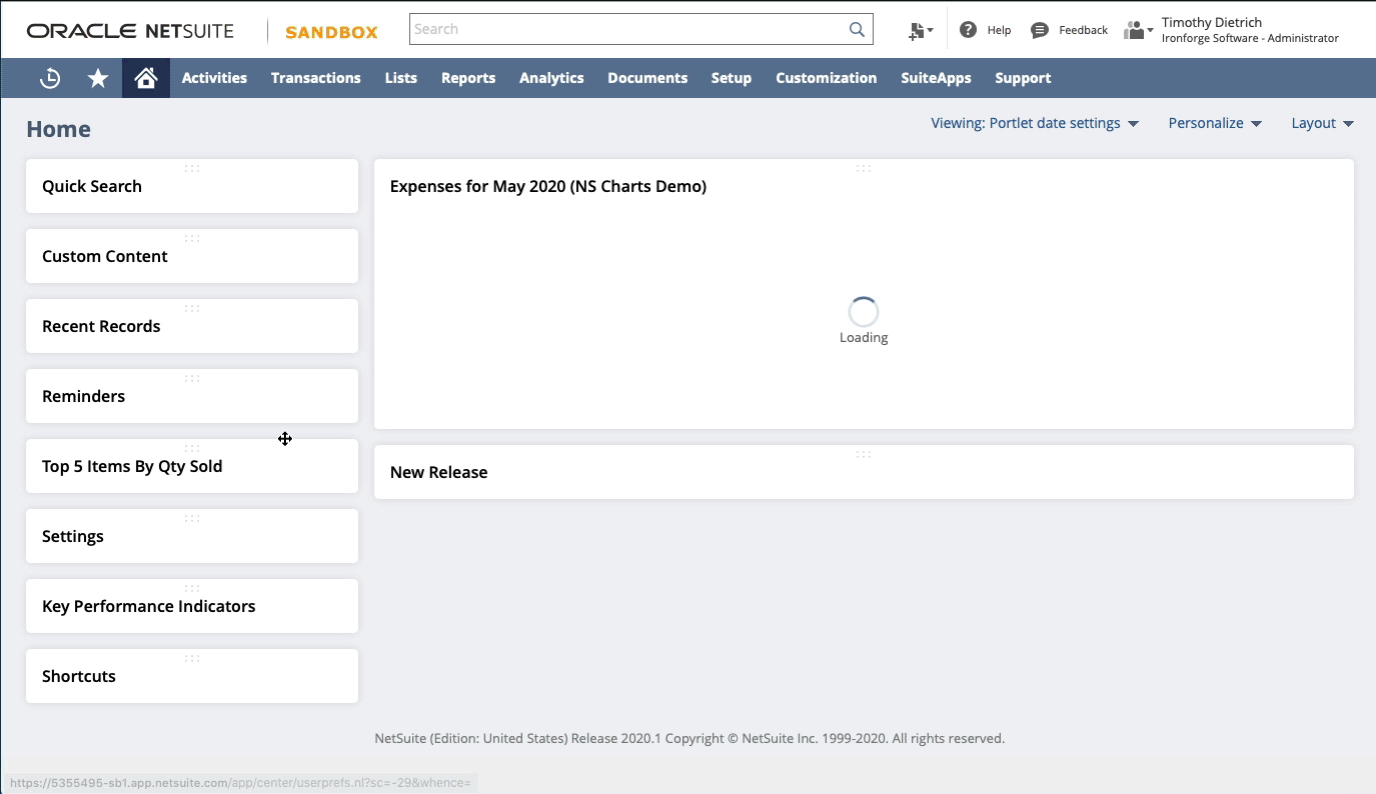Click the New Release portlet title
The width and height of the screenshot is (1376, 794).
click(x=439, y=472)
